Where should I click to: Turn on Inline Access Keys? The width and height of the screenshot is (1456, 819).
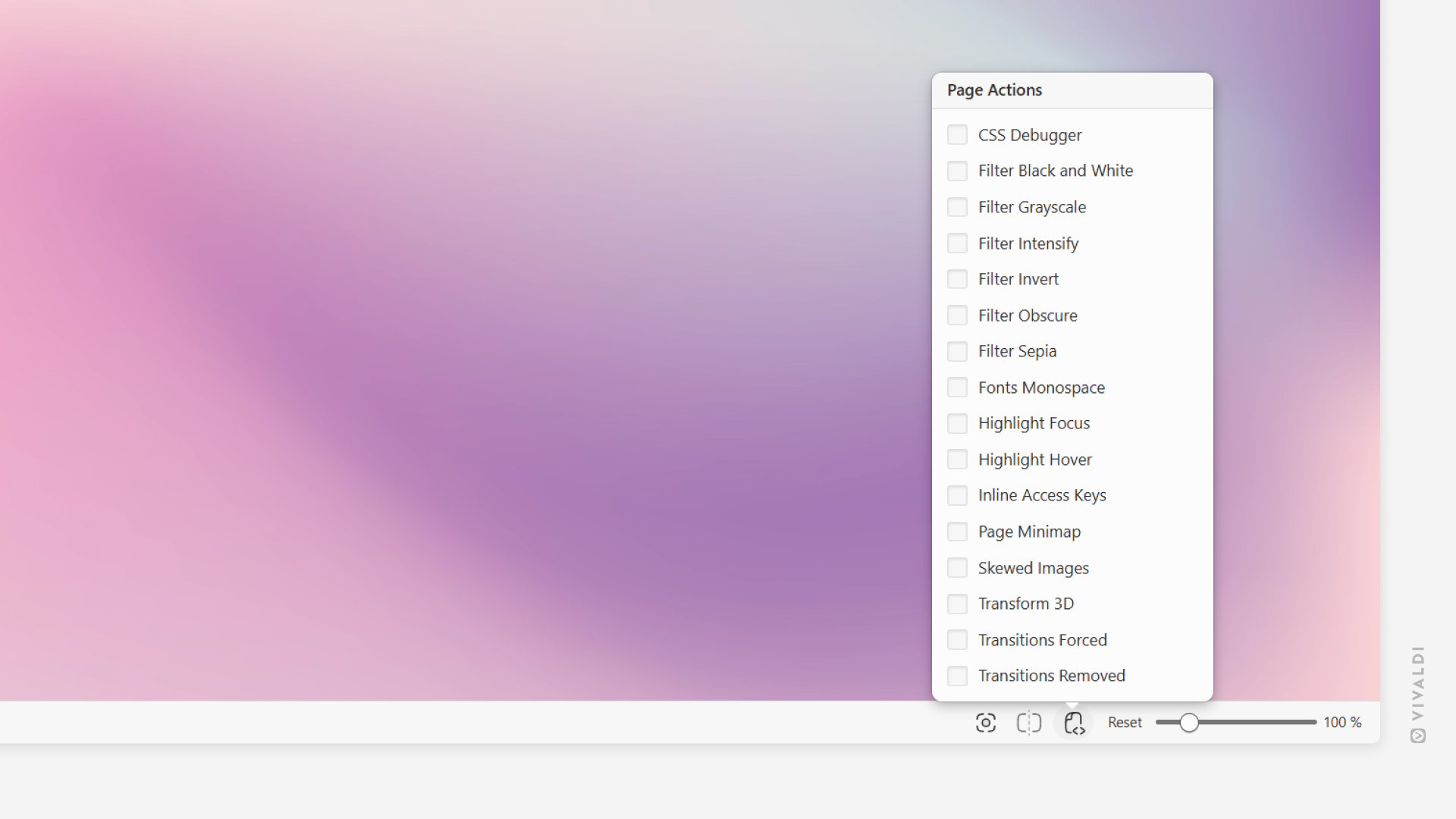[x=957, y=495]
